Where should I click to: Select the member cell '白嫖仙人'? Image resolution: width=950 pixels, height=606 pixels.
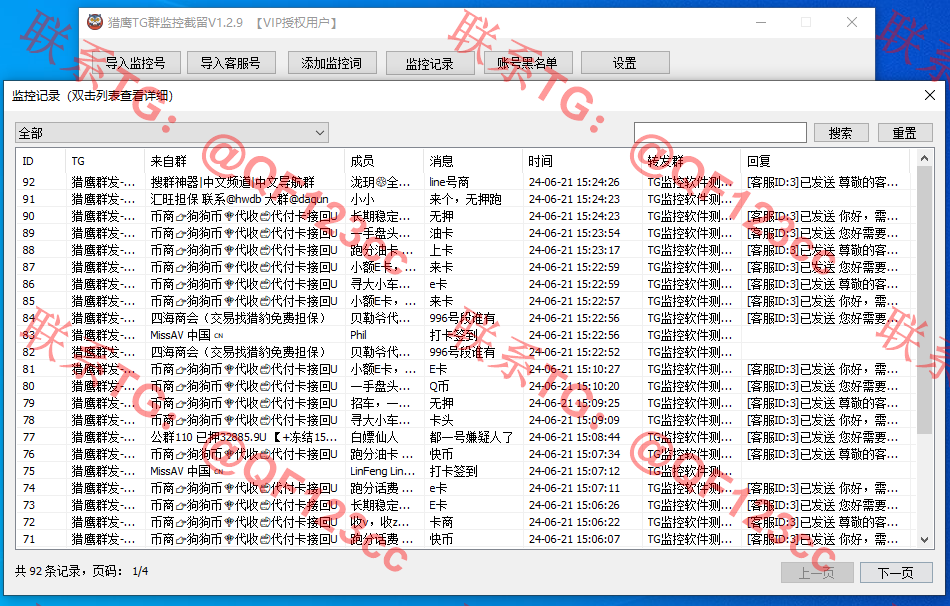[374, 437]
